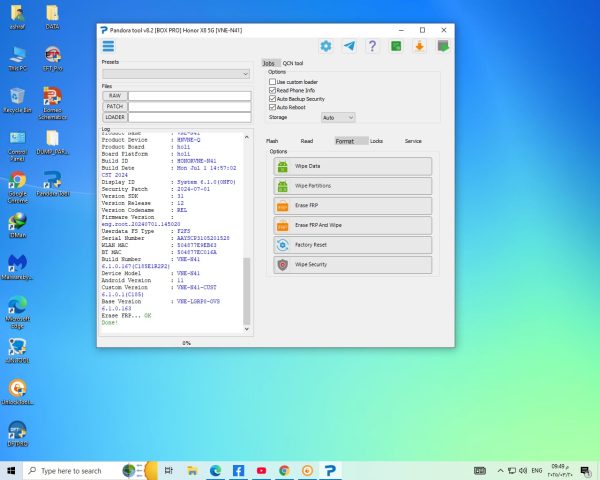Viewport: 600px width, 480px height.
Task: Select Pandora Tool desktop shortcut
Action: coord(52,184)
